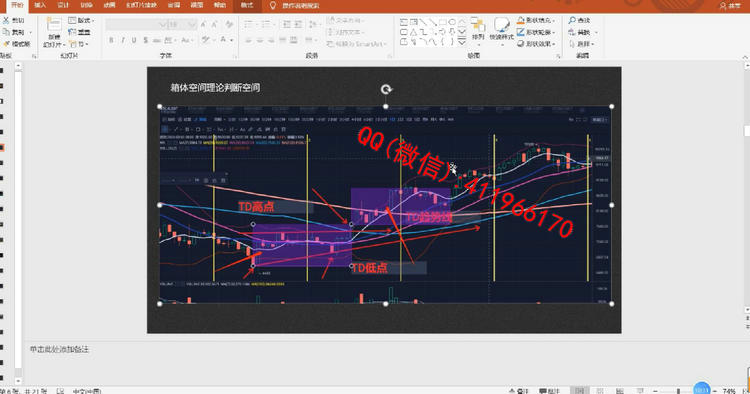
Task: Click the slide title text box
Action: pos(215,88)
